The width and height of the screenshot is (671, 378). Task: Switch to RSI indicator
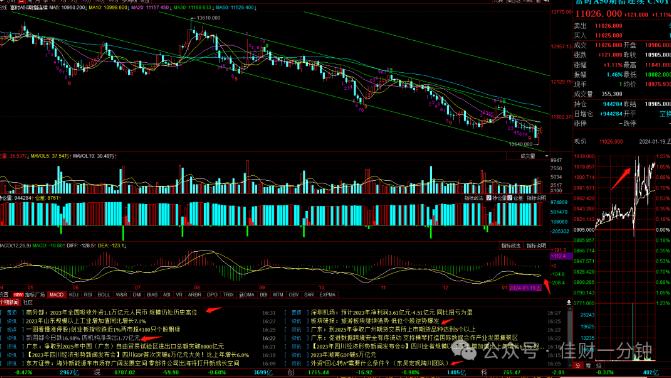click(88, 295)
